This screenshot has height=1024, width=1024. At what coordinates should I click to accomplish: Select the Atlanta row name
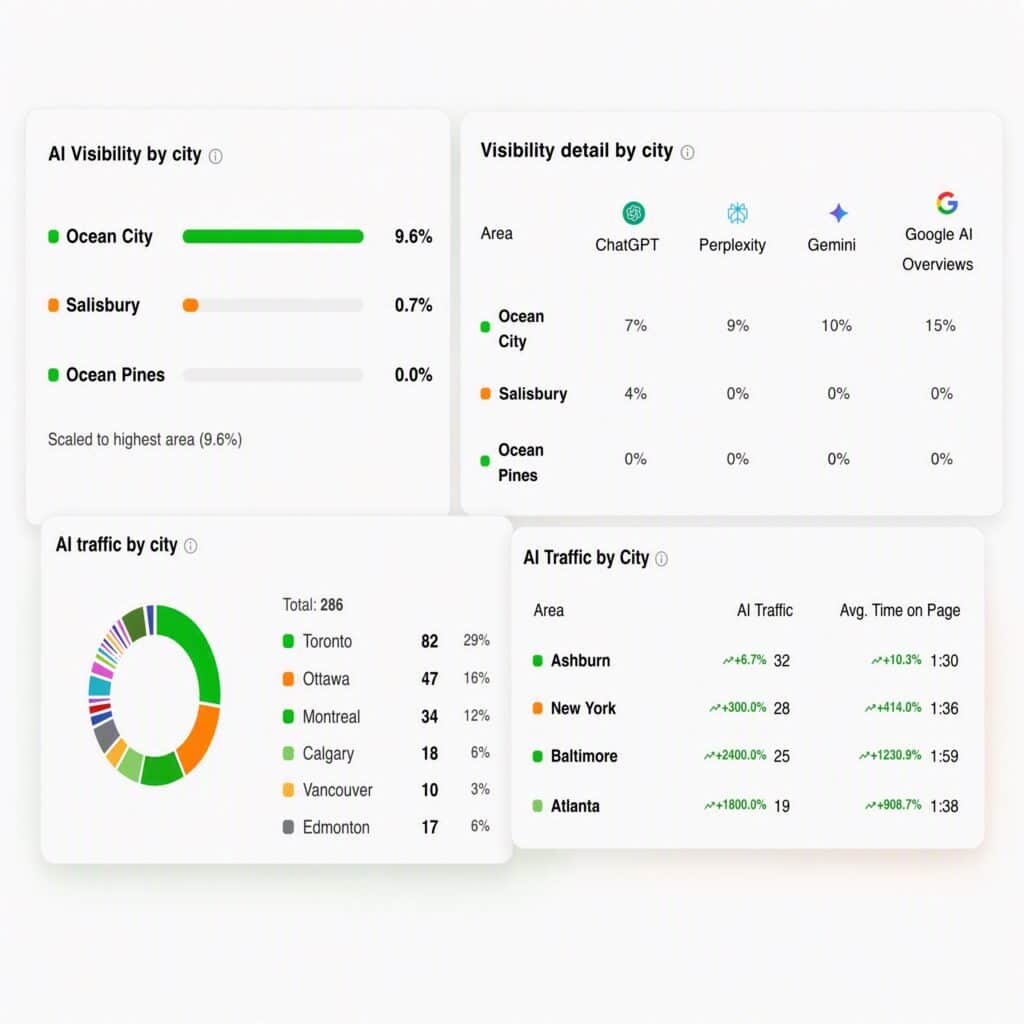pos(575,806)
